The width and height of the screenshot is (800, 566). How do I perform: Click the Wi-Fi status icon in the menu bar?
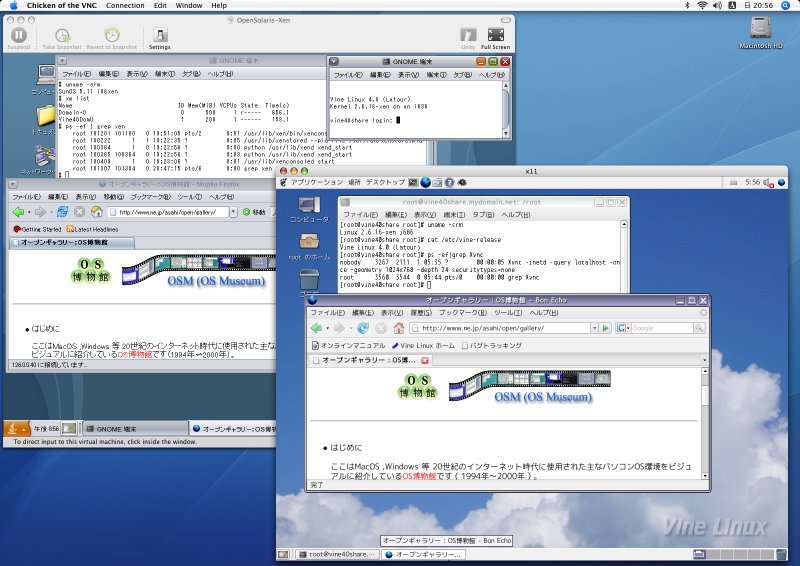click(702, 6)
